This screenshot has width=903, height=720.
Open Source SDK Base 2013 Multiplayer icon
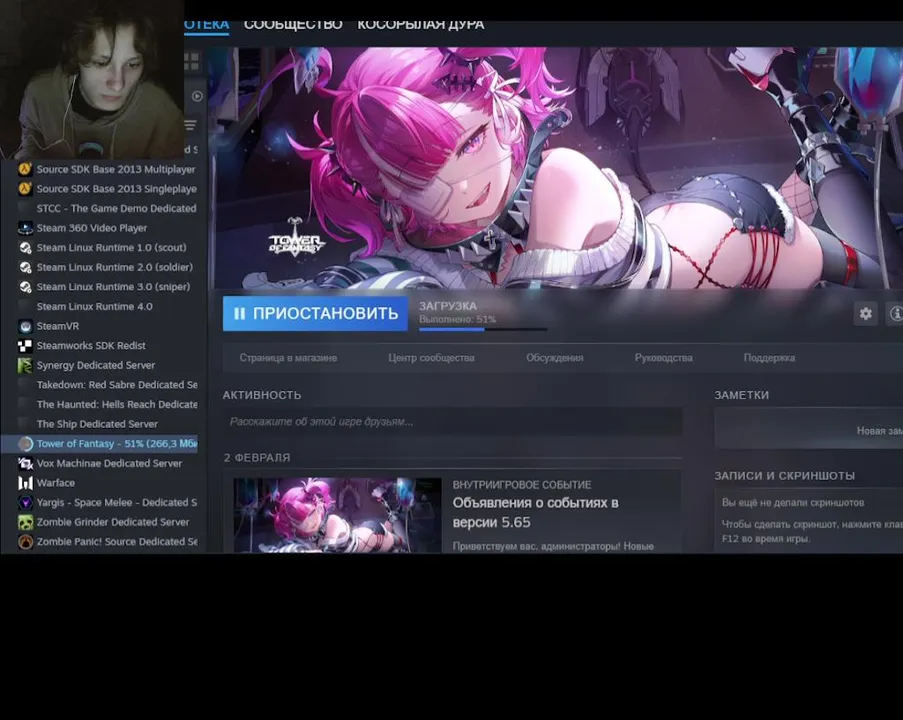(25, 169)
